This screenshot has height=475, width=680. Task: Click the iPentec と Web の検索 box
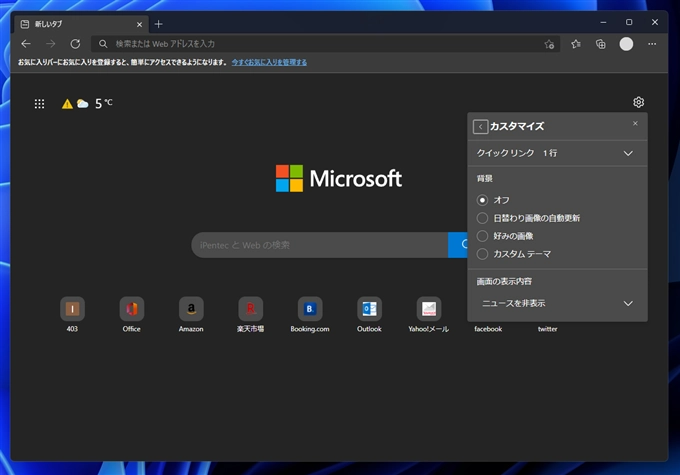(320, 245)
